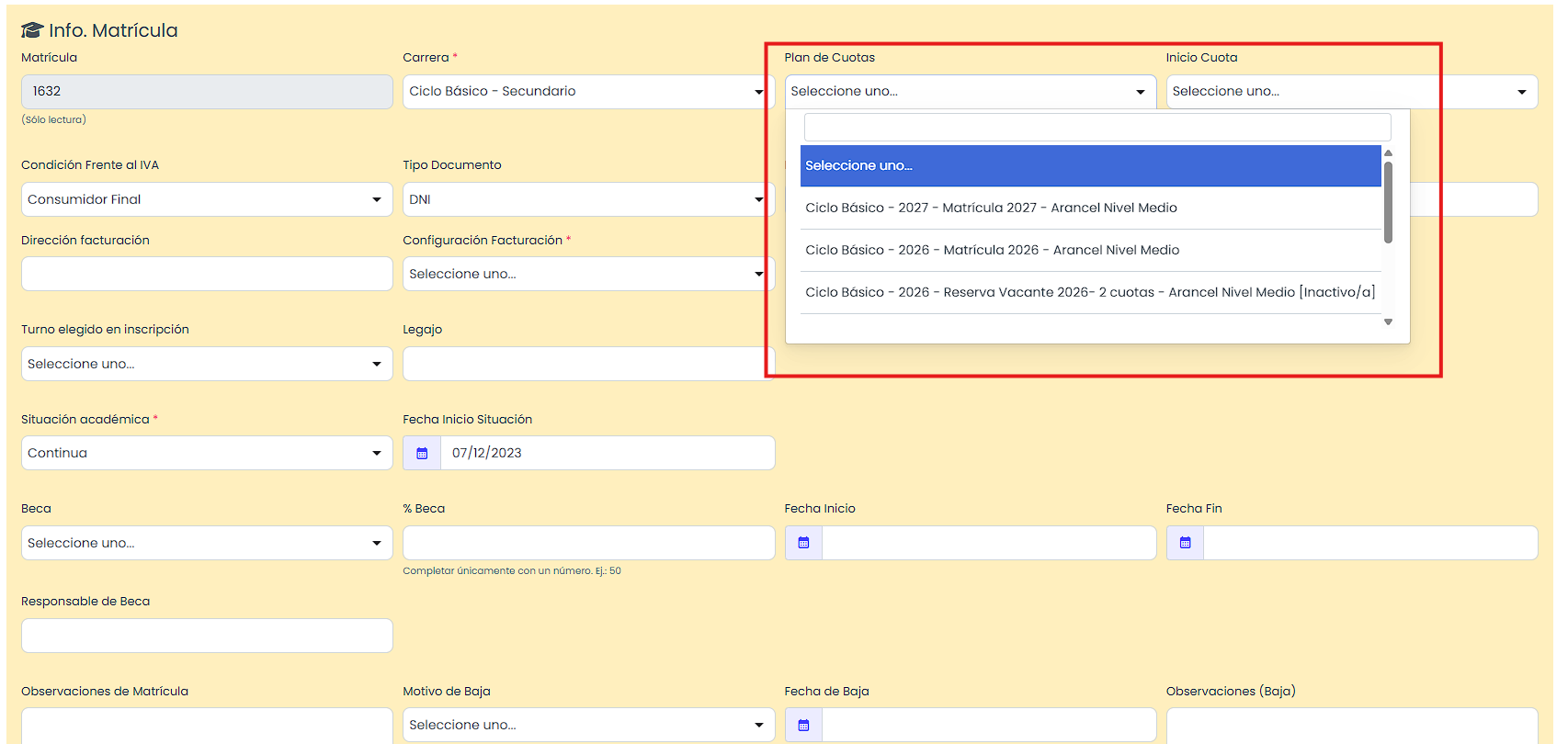This screenshot has width=1568, height=744.
Task: Open the Carrera dropdown
Action: [x=588, y=92]
